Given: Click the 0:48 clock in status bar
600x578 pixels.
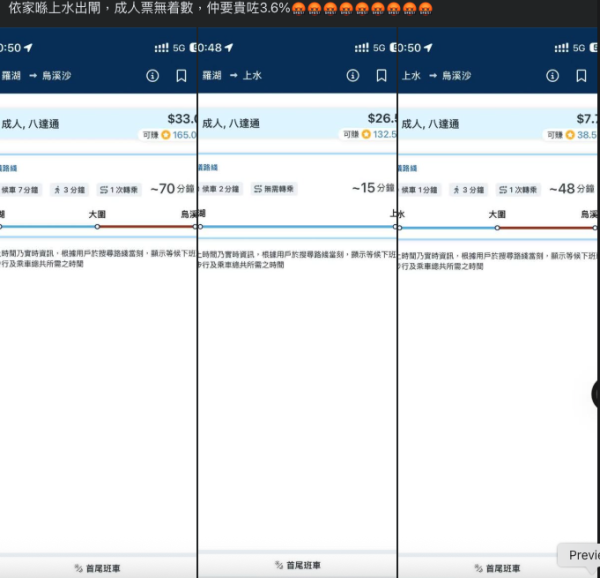Looking at the screenshot, I should pos(210,48).
